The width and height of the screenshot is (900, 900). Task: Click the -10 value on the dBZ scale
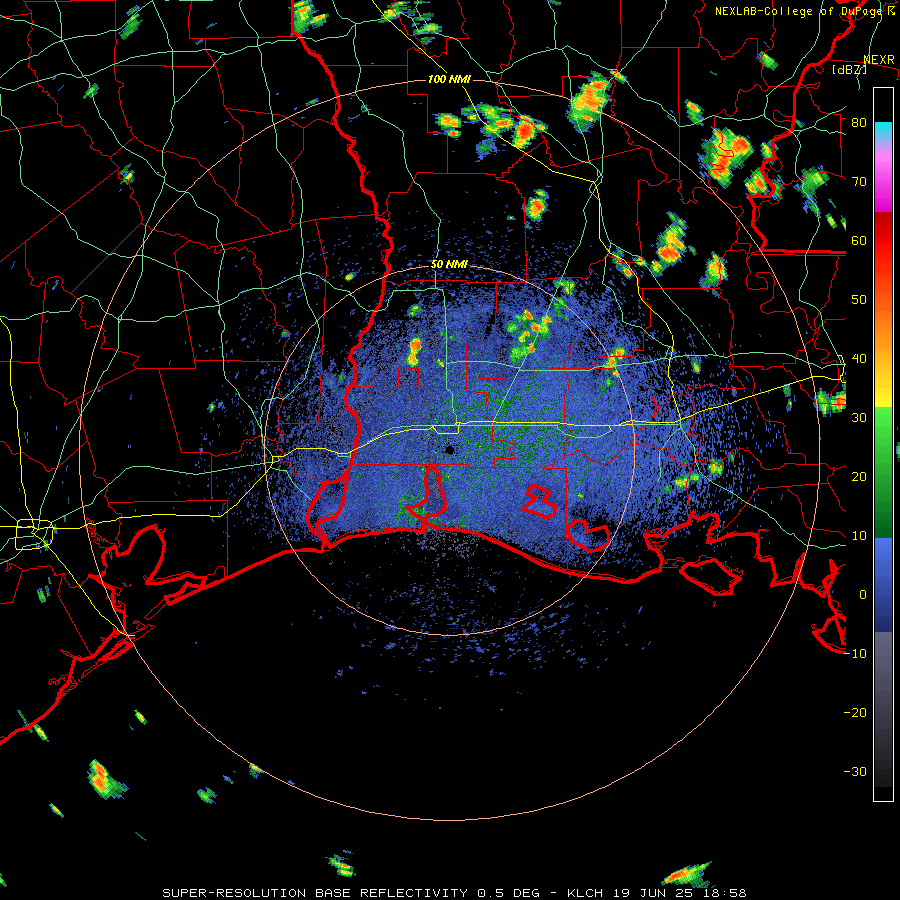[x=855, y=654]
